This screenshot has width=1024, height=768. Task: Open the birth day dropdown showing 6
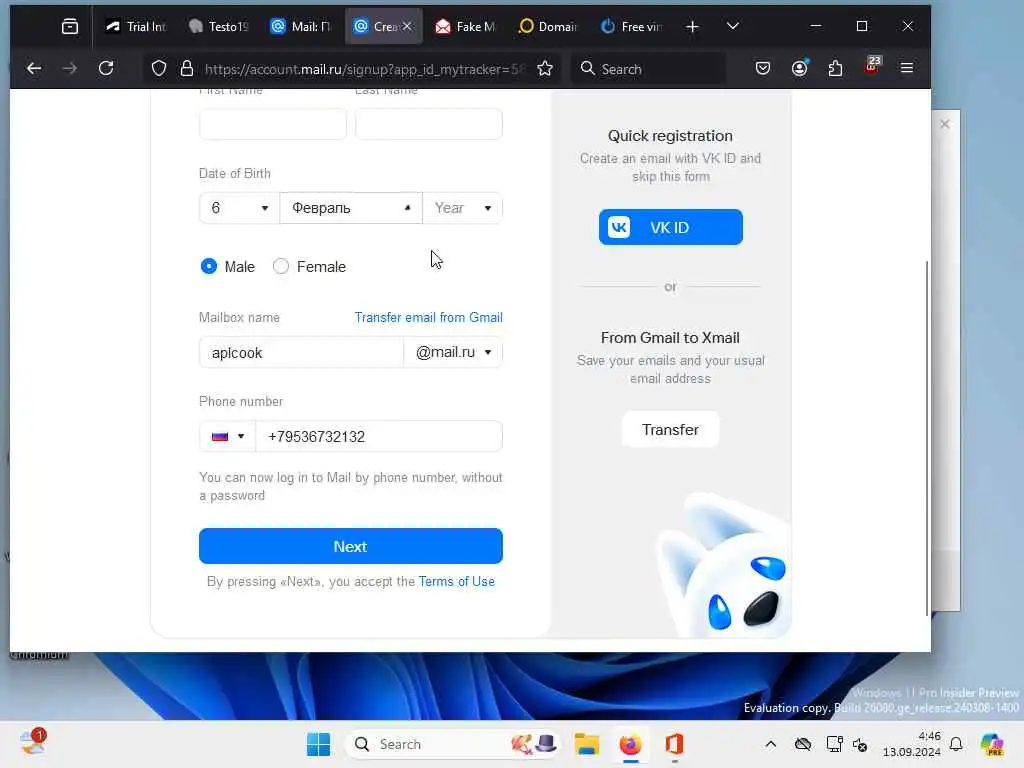(239, 208)
